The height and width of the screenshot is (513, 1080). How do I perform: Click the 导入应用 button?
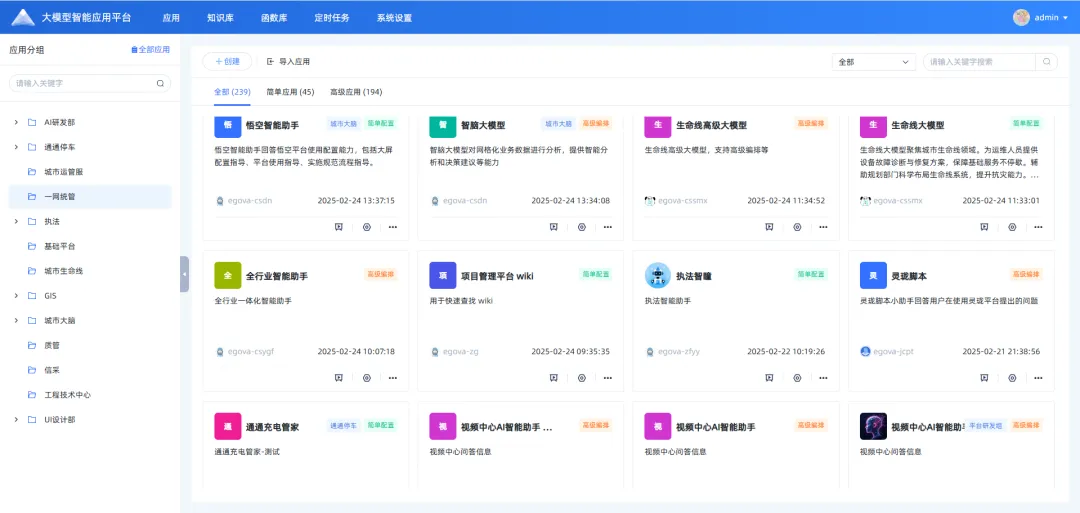click(x=288, y=62)
